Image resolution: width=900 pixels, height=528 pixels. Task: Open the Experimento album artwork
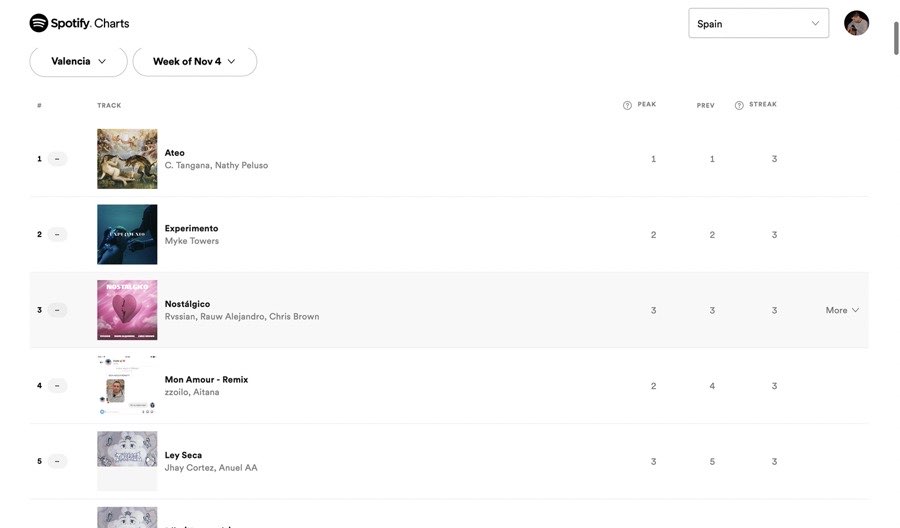[x=127, y=235]
